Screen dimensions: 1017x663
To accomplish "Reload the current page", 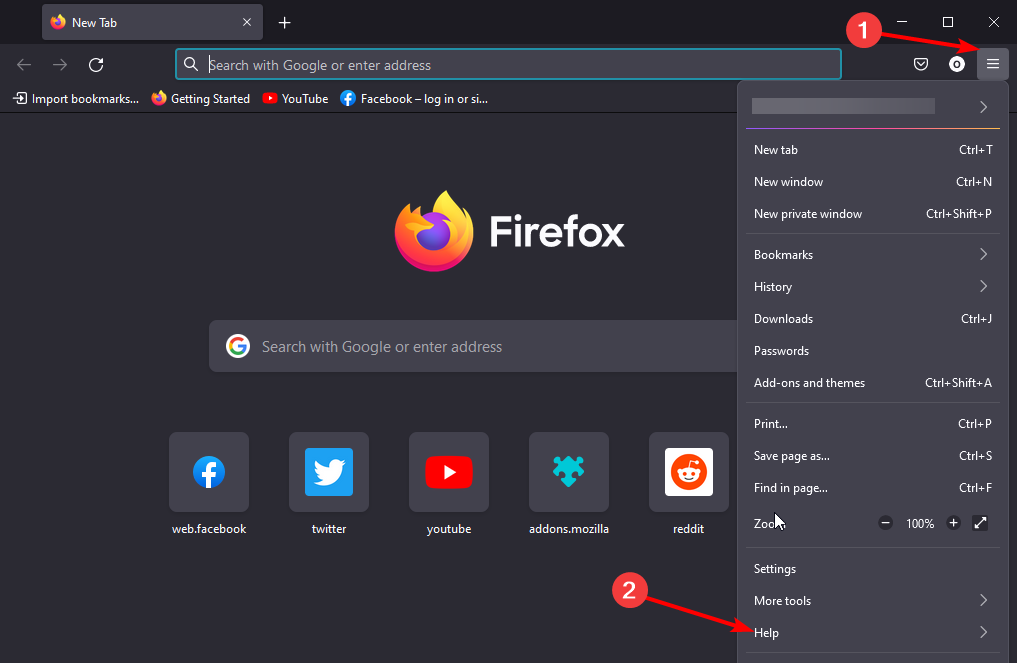I will click(x=96, y=65).
